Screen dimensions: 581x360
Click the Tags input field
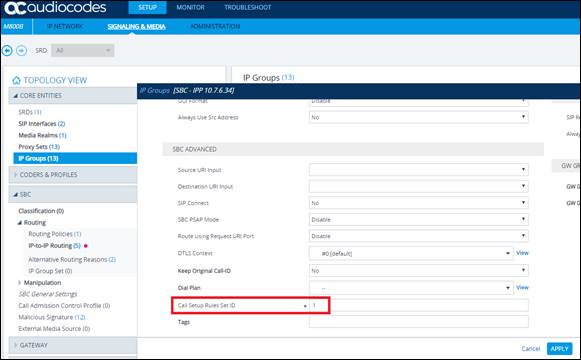coord(419,322)
